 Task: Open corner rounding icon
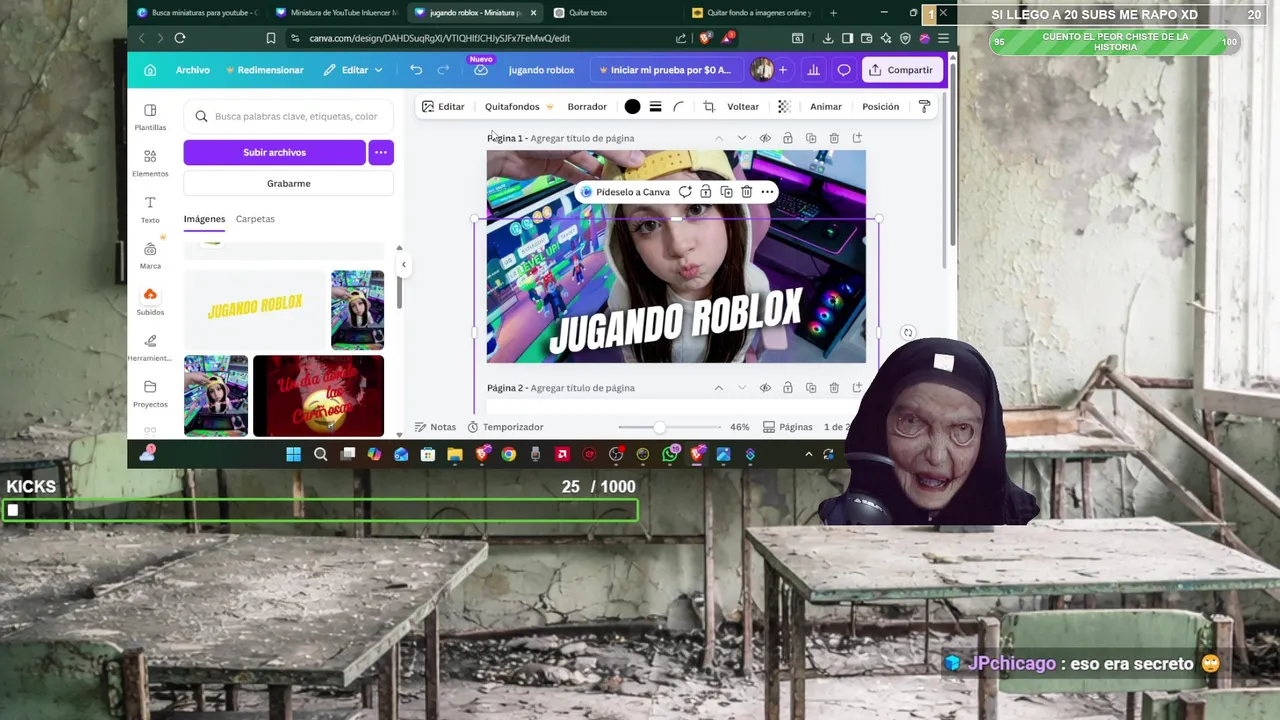pyautogui.click(x=679, y=106)
